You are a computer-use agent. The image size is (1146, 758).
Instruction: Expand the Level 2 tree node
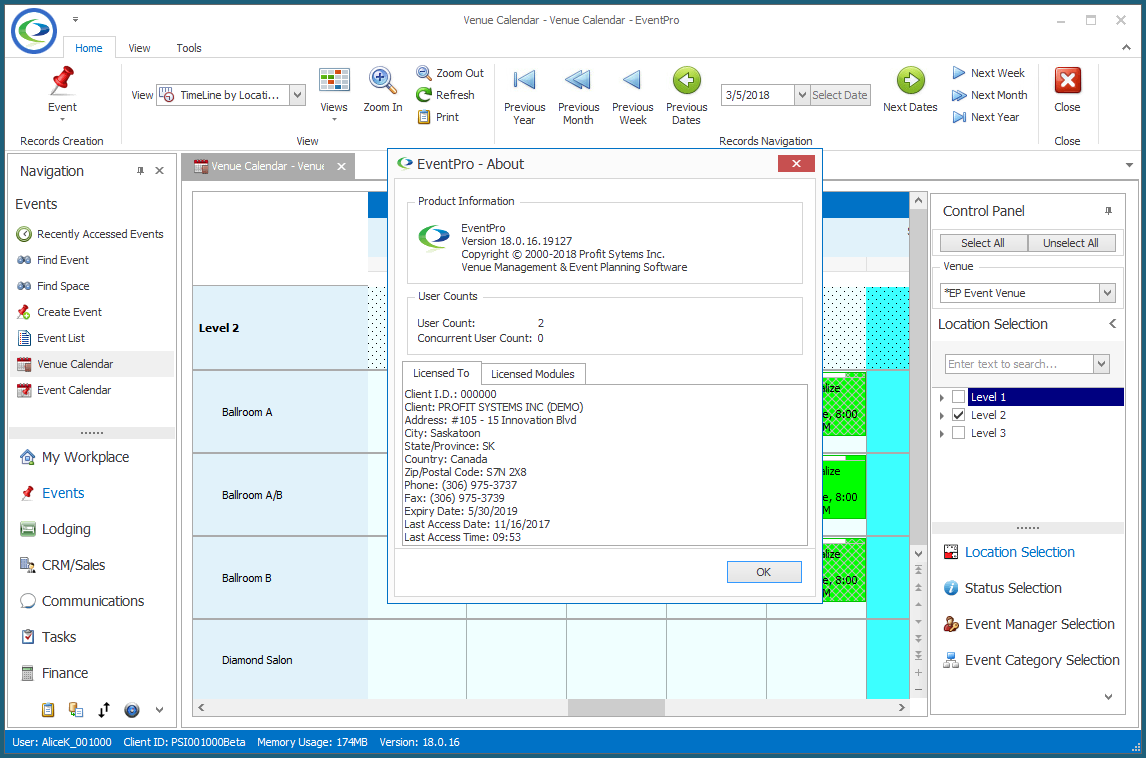941,416
